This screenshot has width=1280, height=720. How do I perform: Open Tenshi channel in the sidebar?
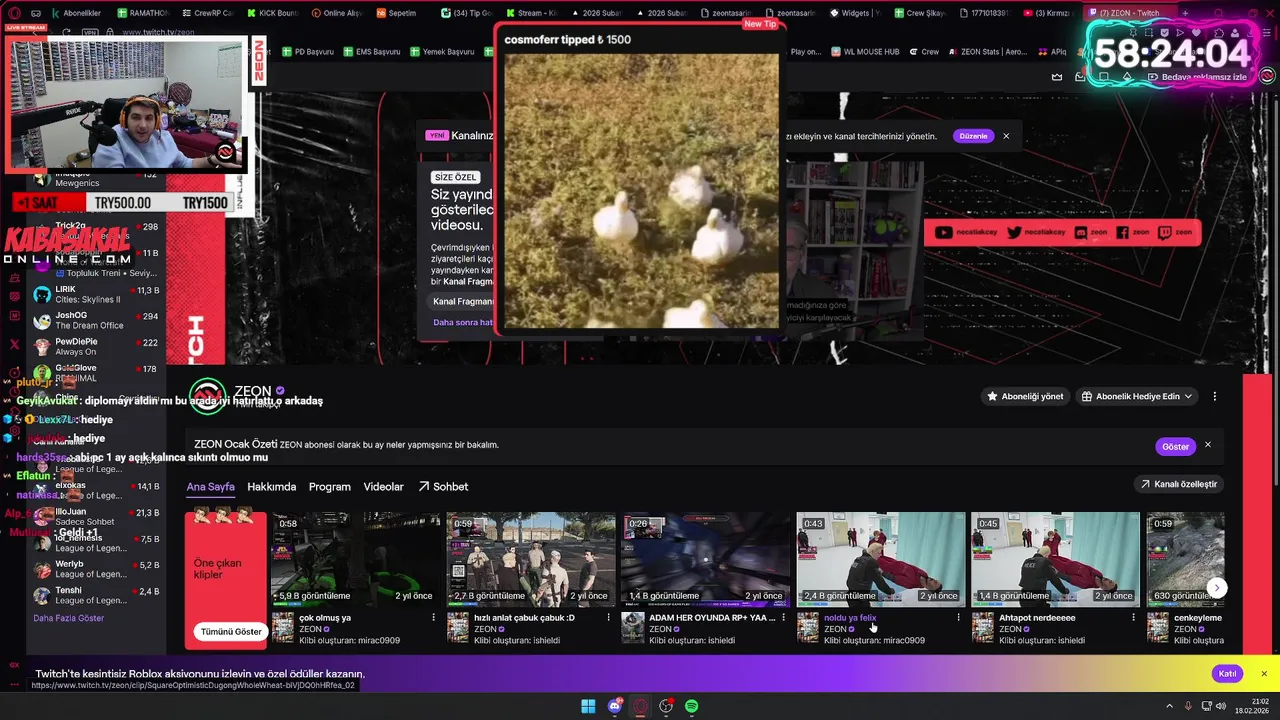pyautogui.click(x=95, y=595)
